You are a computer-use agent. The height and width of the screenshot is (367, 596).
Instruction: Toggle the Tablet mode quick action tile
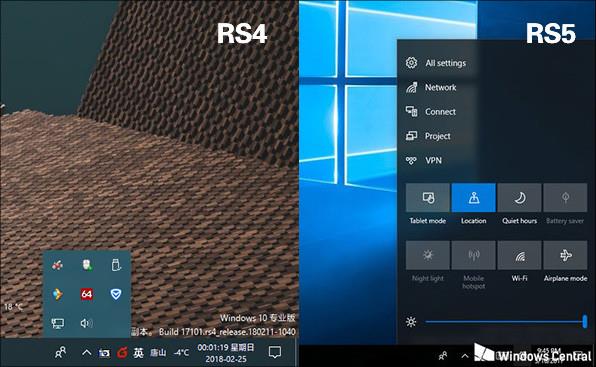click(428, 198)
